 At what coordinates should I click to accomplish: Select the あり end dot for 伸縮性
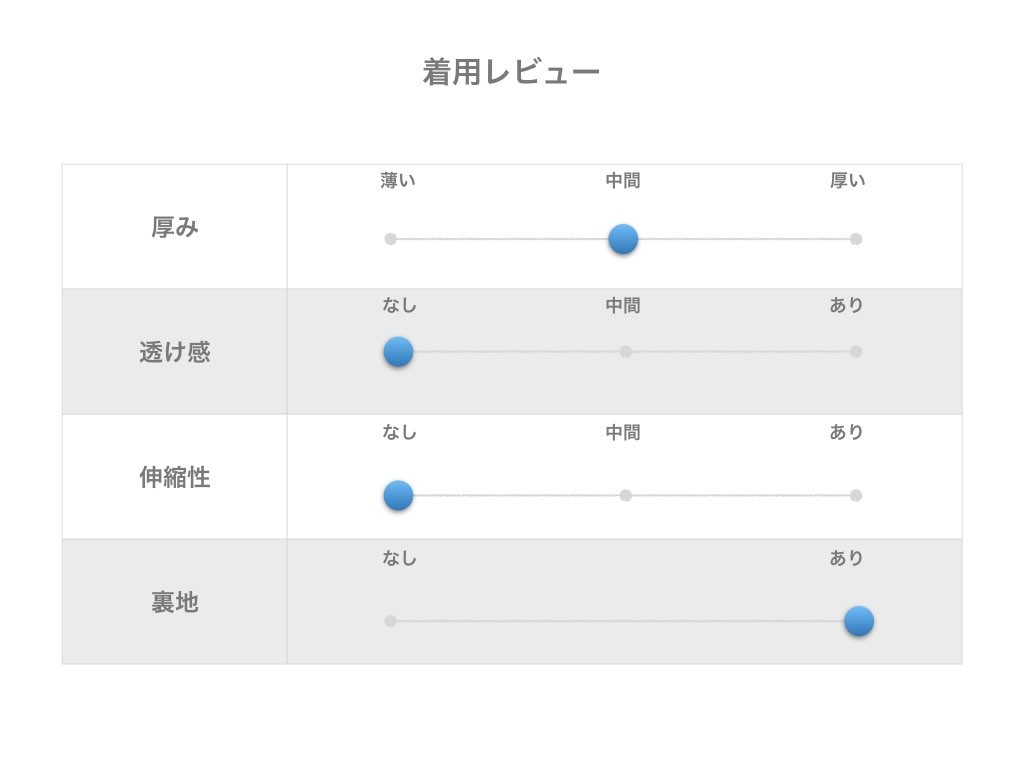click(855, 495)
